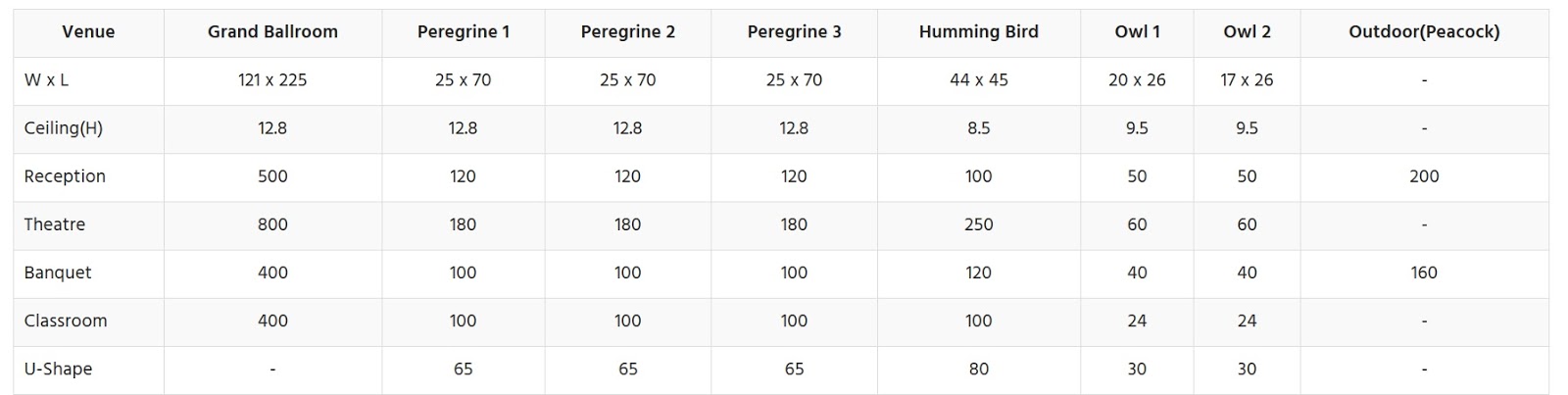Select the Peregrine 1 column header
The height and width of the screenshot is (395, 1568).
[x=463, y=31]
